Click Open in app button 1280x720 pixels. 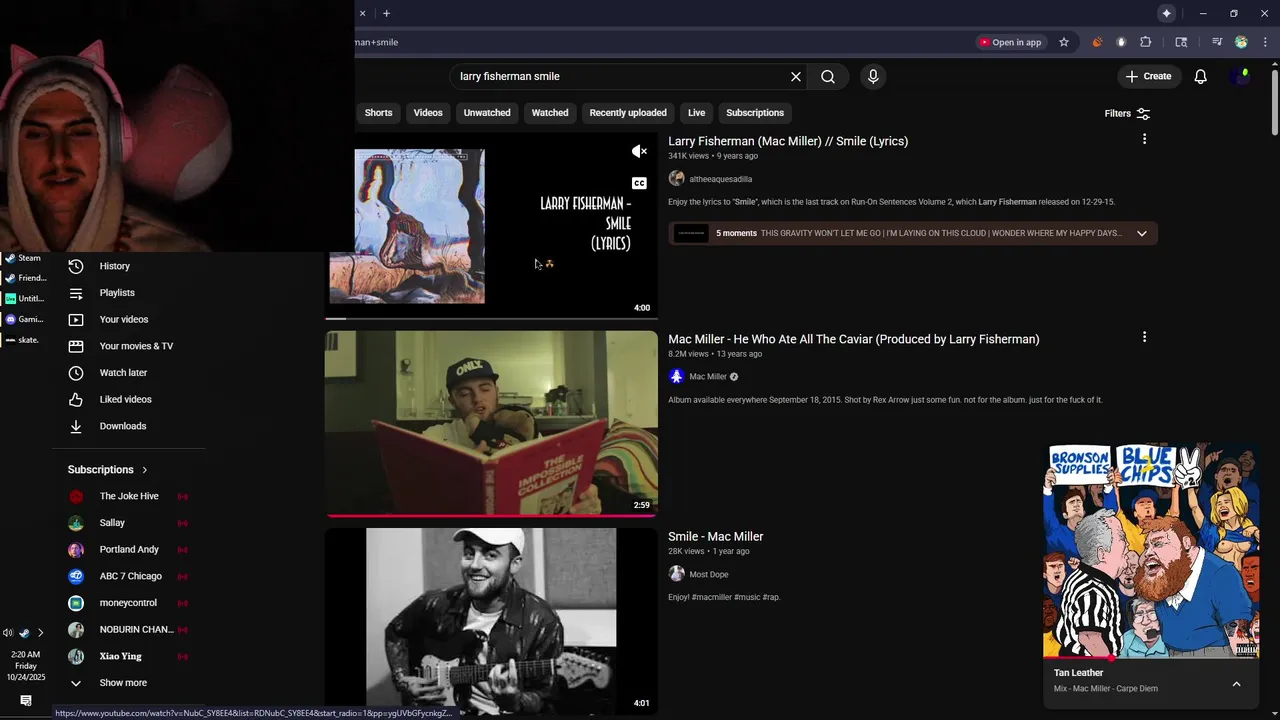[1010, 42]
